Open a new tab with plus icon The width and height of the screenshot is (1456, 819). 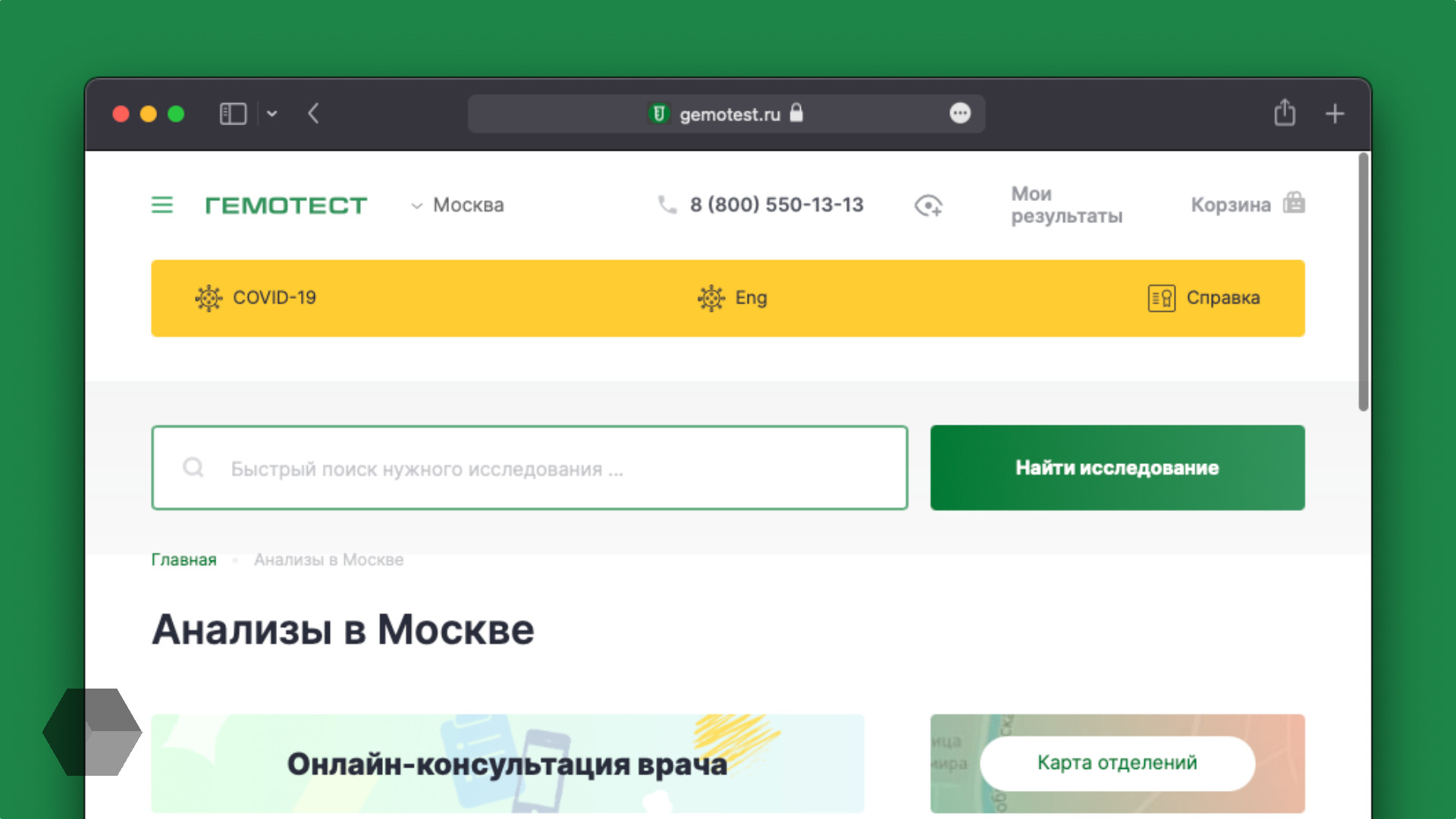[x=1335, y=114]
